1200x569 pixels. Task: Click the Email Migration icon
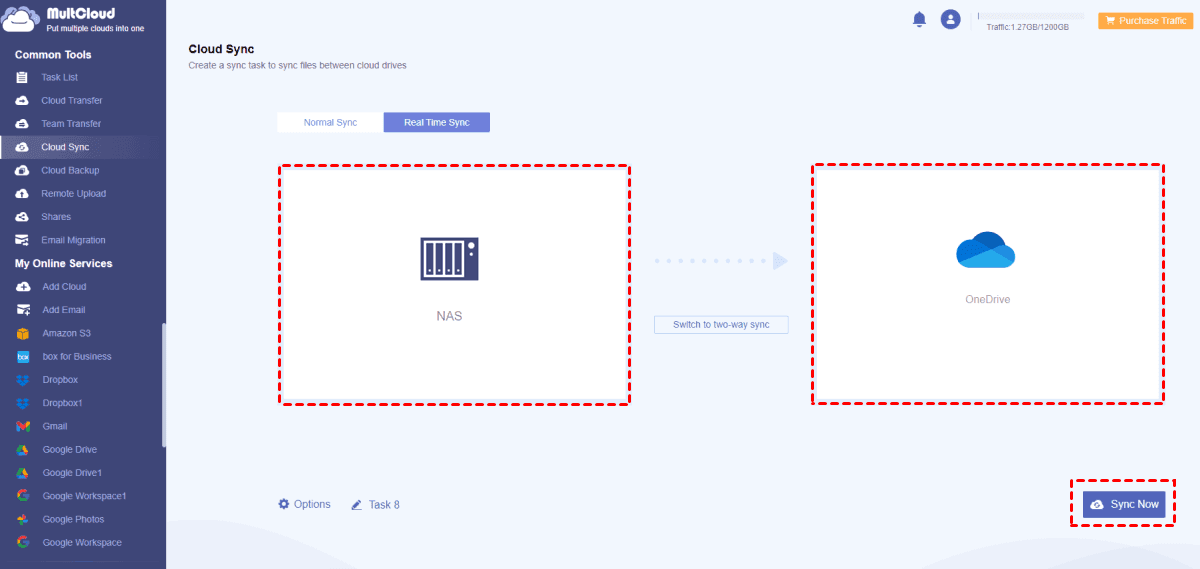(22, 240)
